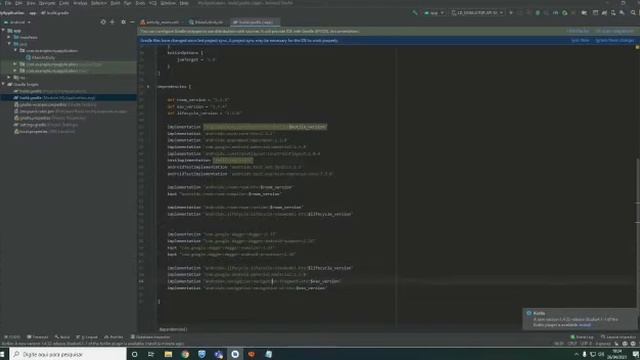Open the Logcat tool window
640x360 pixels.
tap(87, 337)
